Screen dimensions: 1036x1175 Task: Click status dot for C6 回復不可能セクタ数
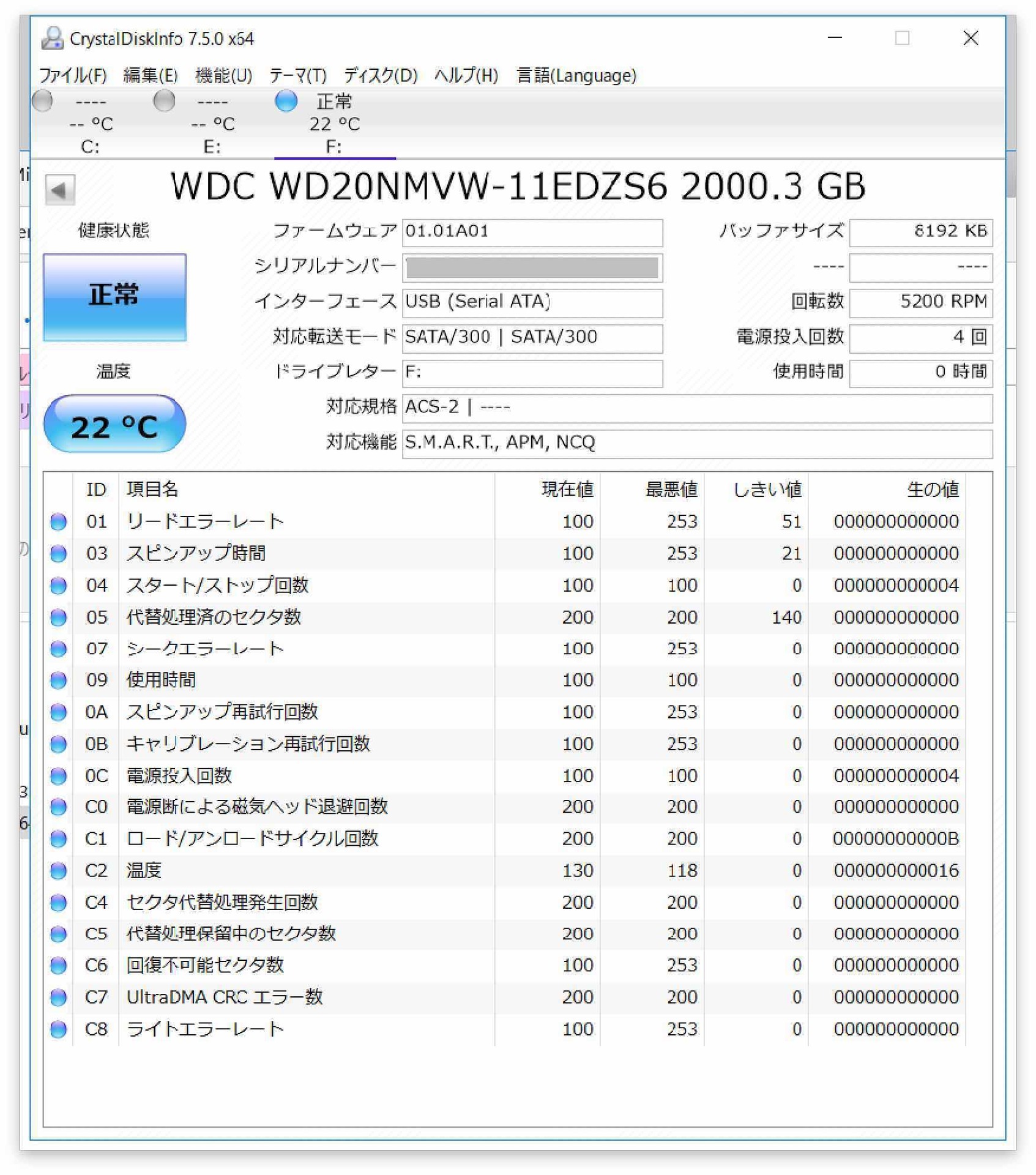(59, 966)
